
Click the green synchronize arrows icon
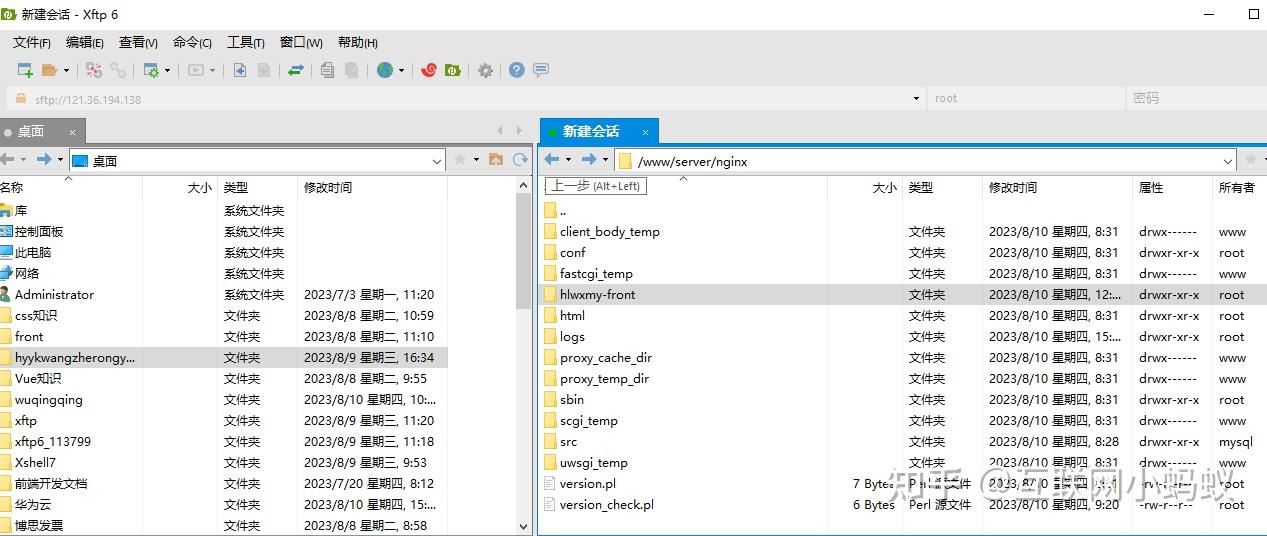click(x=296, y=70)
